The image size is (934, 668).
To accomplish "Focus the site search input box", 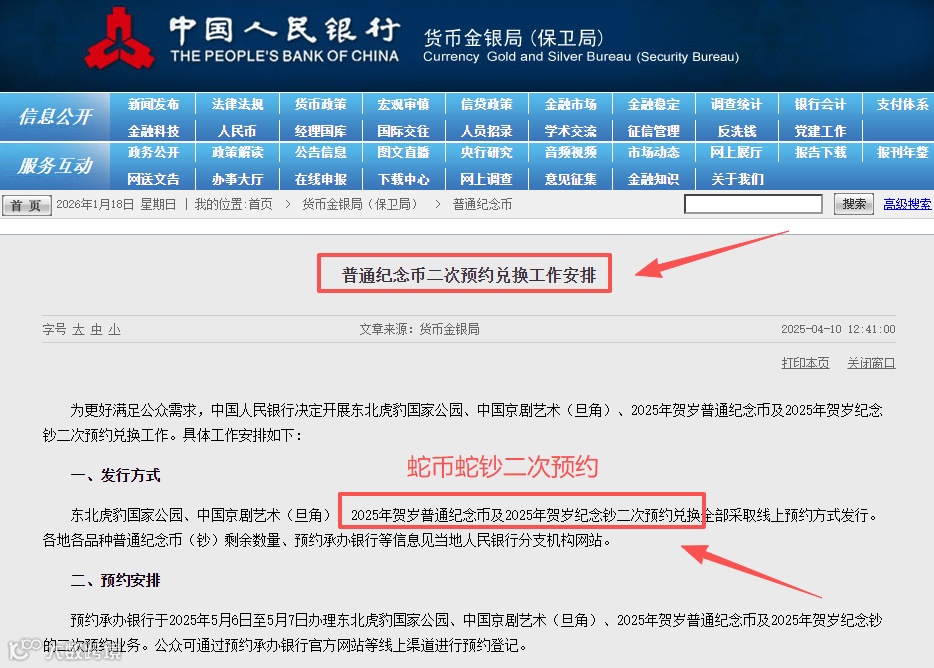I will click(753, 204).
